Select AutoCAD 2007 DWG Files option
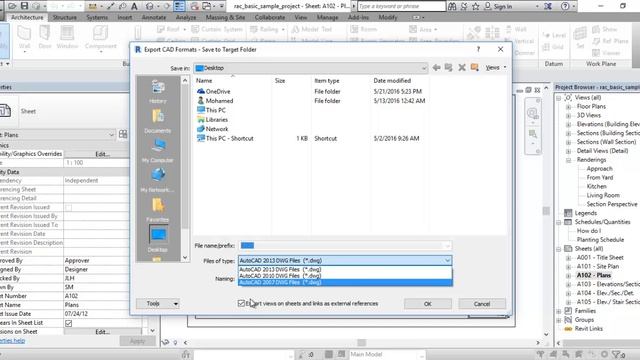Screen dimensions: 640x360 (x=345, y=282)
